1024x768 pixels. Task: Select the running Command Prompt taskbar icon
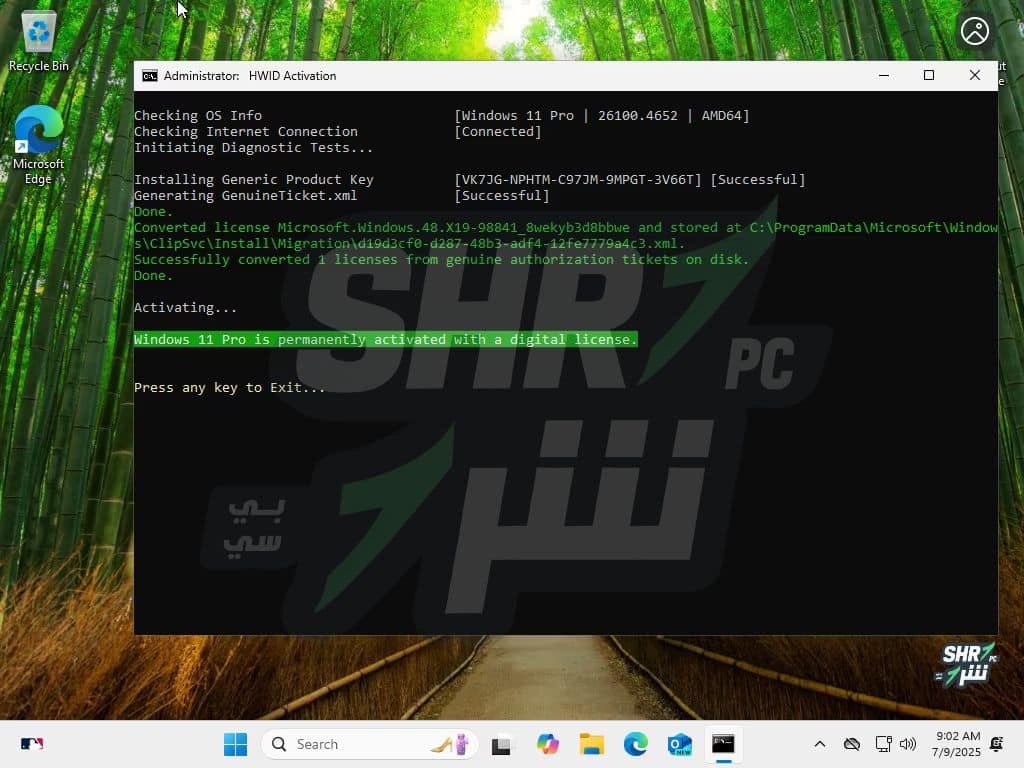pyautogui.click(x=723, y=744)
